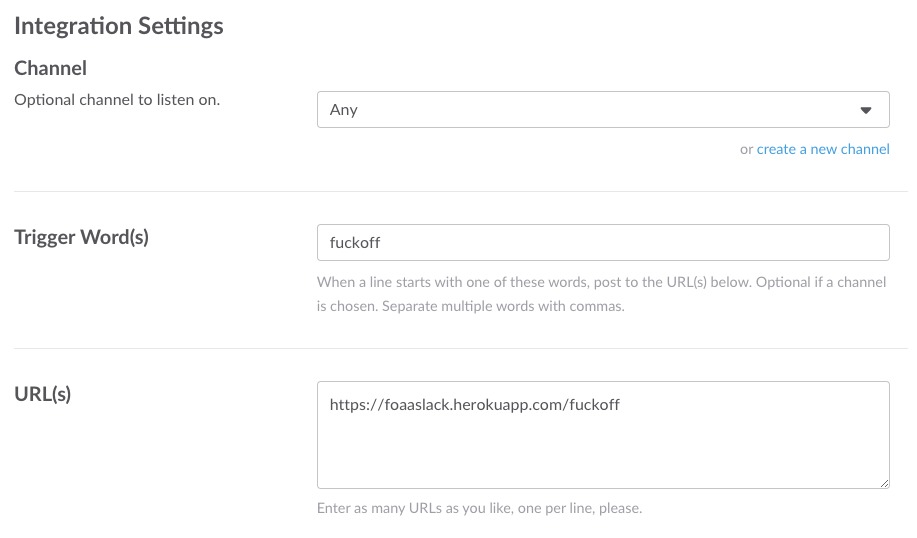Click the "URL(s)" field label
Screen dimensions: 917x538
(x=43, y=393)
